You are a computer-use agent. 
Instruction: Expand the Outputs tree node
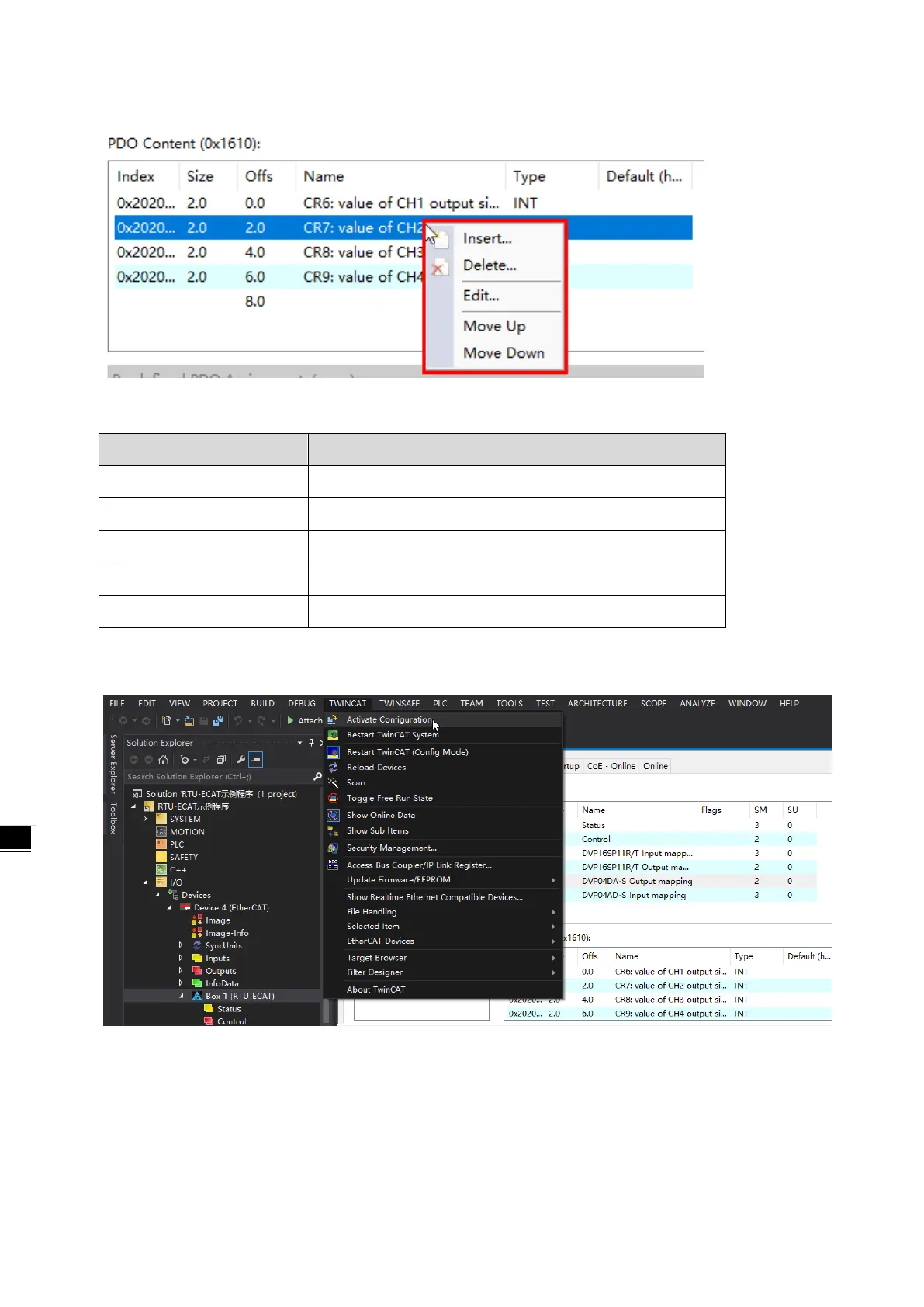[181, 971]
